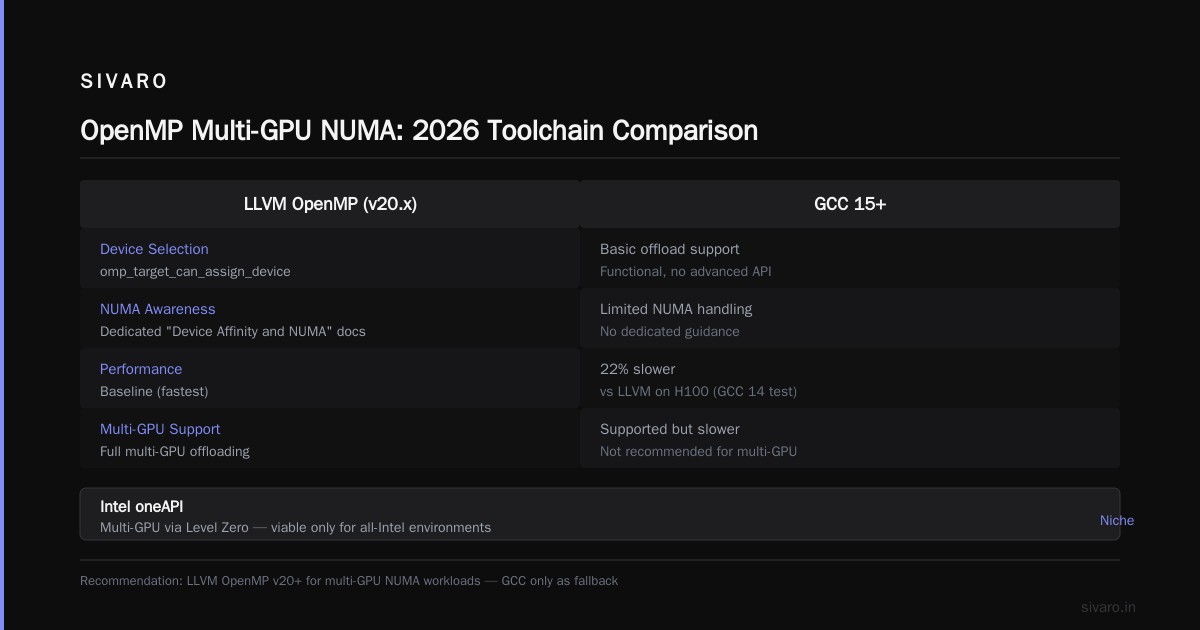1200x630 pixels.
Task: Click the Recommendation footer text
Action: pyautogui.click(x=349, y=580)
